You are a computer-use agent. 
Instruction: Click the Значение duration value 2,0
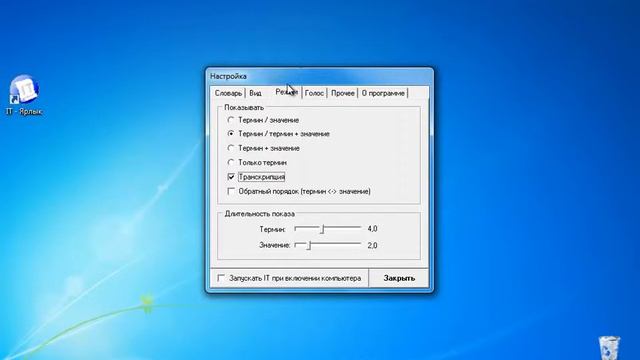(372, 245)
